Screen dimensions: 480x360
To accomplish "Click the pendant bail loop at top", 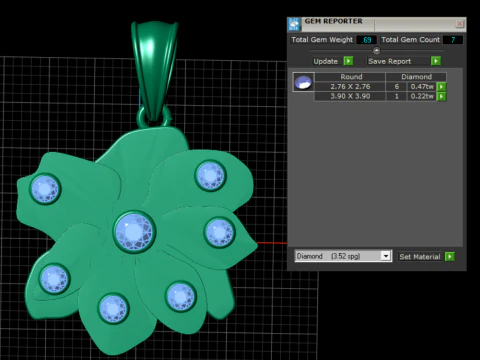I will point(154,70).
